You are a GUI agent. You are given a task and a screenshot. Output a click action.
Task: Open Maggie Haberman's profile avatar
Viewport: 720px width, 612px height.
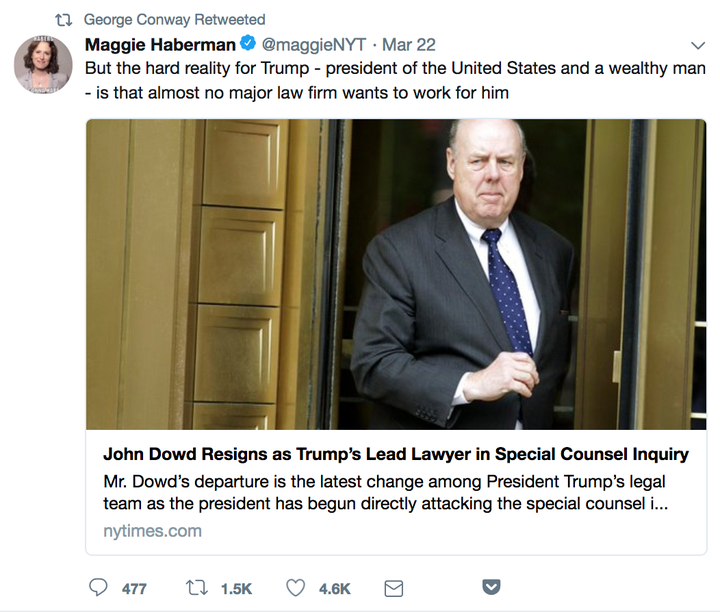click(43, 64)
